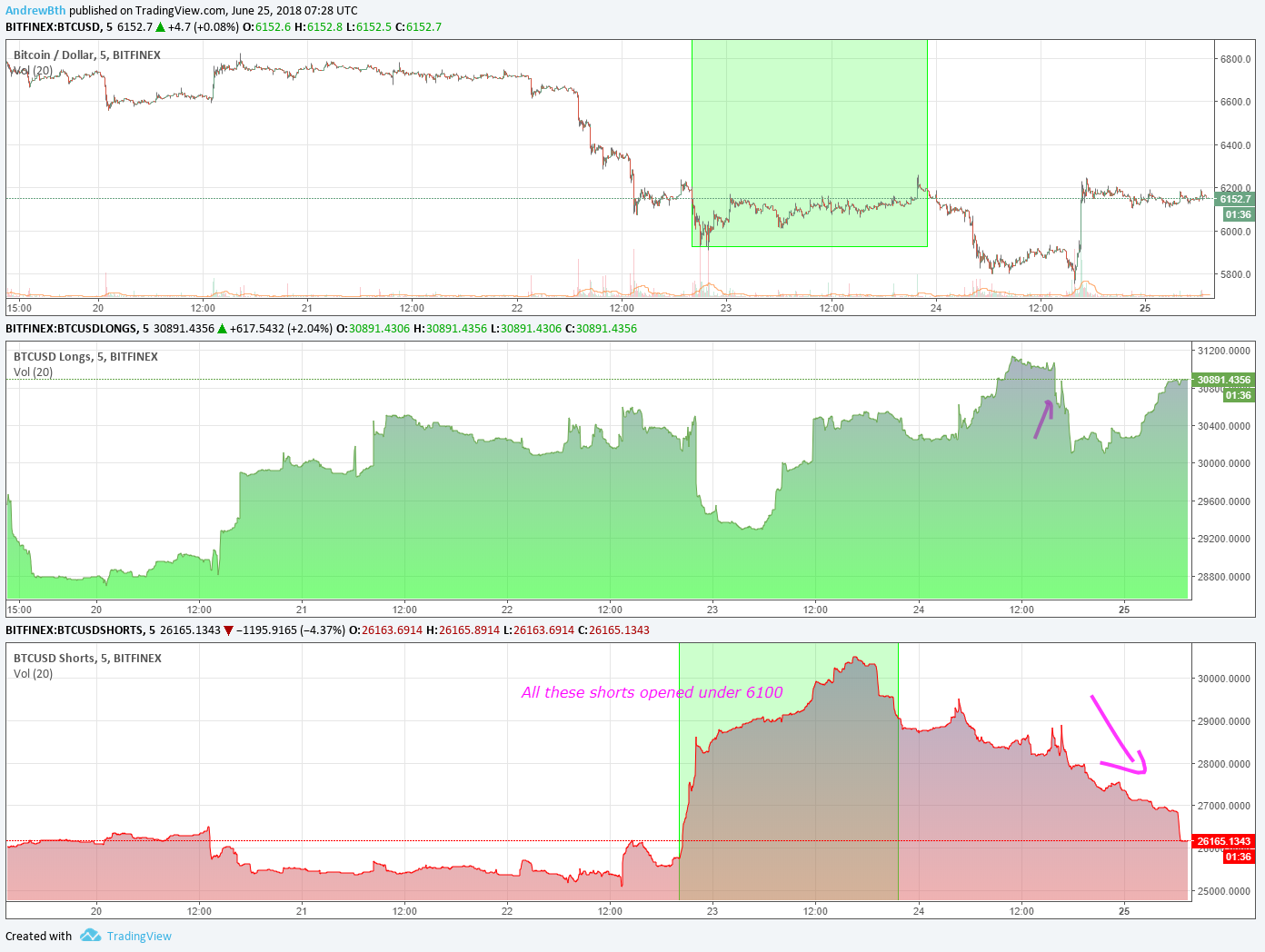This screenshot has height=952, width=1265.
Task: Click the 30000.0000 Shorts axis label
Action: coord(1224,679)
